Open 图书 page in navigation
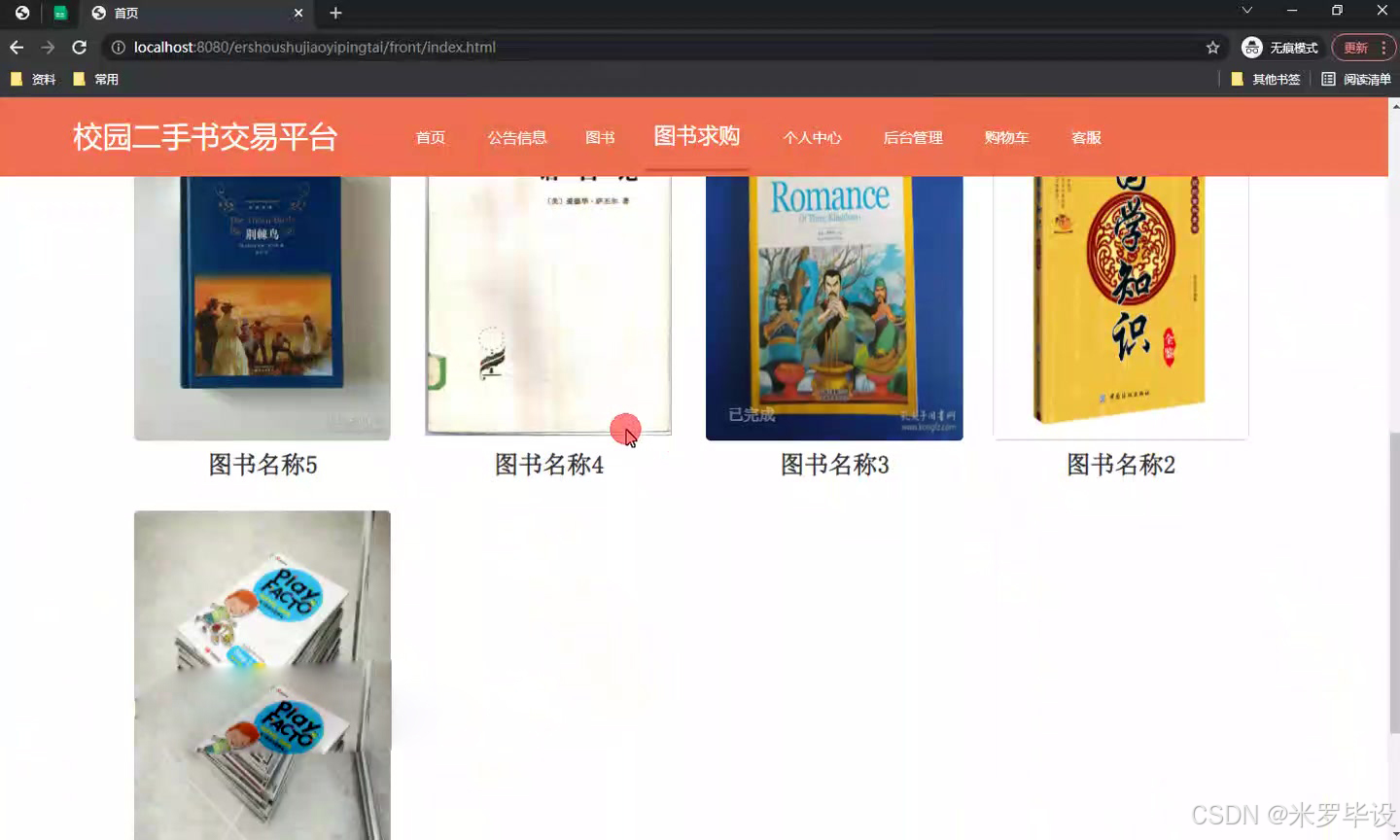Image resolution: width=1400 pixels, height=840 pixels. [x=600, y=137]
